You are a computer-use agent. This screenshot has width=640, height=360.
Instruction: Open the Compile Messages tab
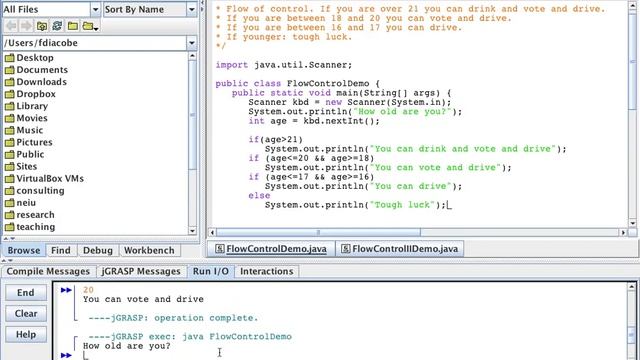[x=48, y=271]
